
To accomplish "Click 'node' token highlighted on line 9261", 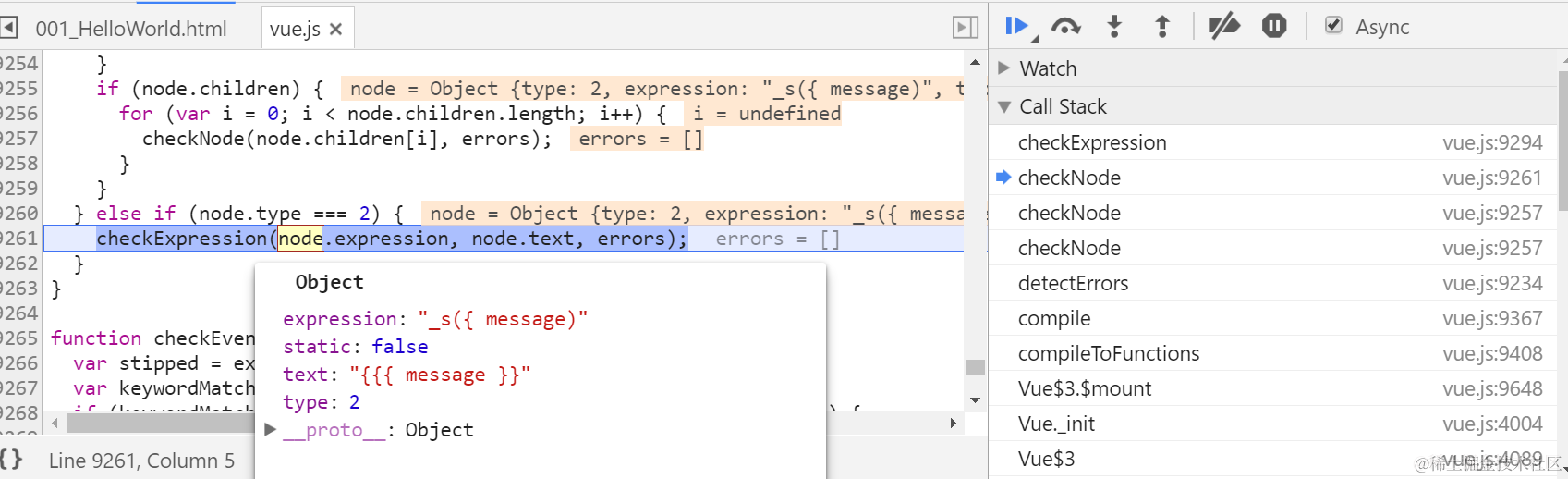I will [301, 239].
